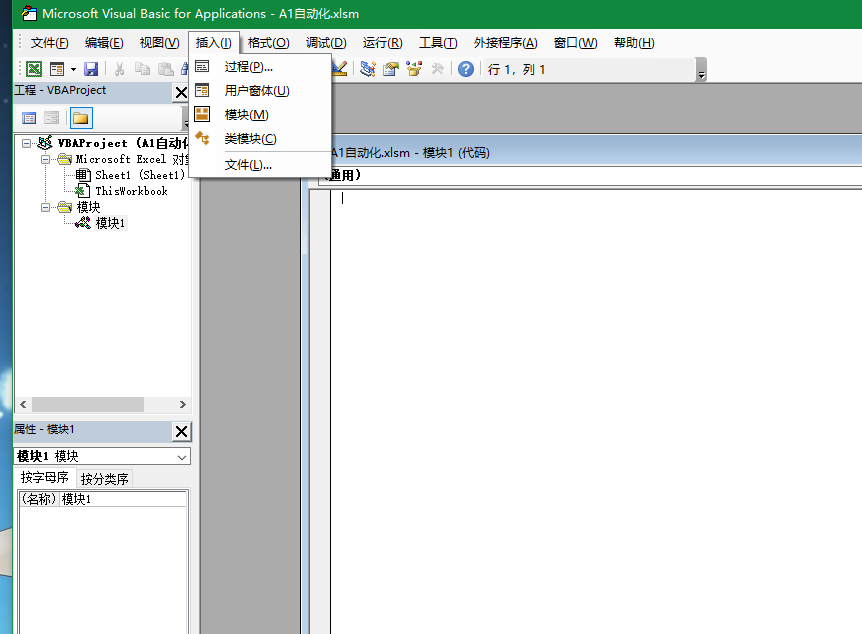862x634 pixels.
Task: Click the project panel horizontal scrollbar thumb
Action: click(x=88, y=405)
